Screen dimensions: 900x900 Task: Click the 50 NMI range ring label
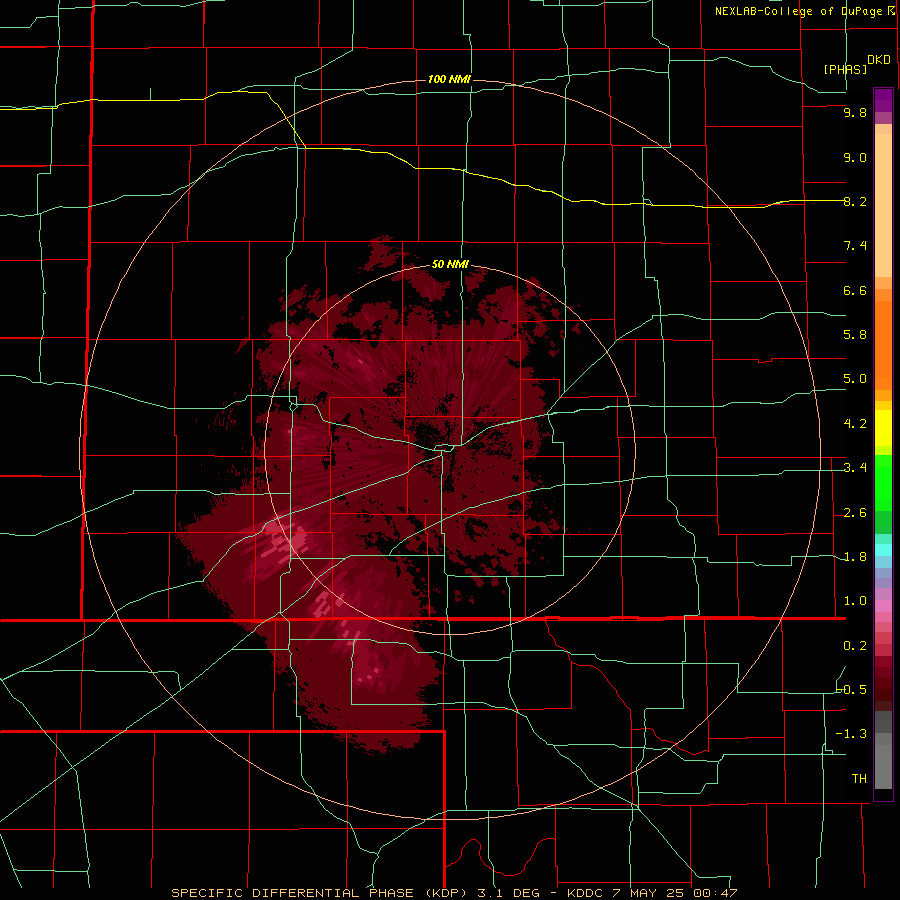(x=450, y=264)
